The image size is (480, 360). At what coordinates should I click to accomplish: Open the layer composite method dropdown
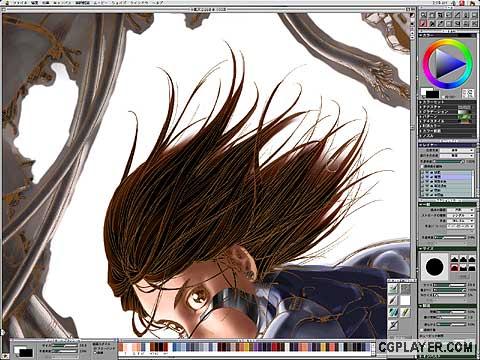point(457,150)
